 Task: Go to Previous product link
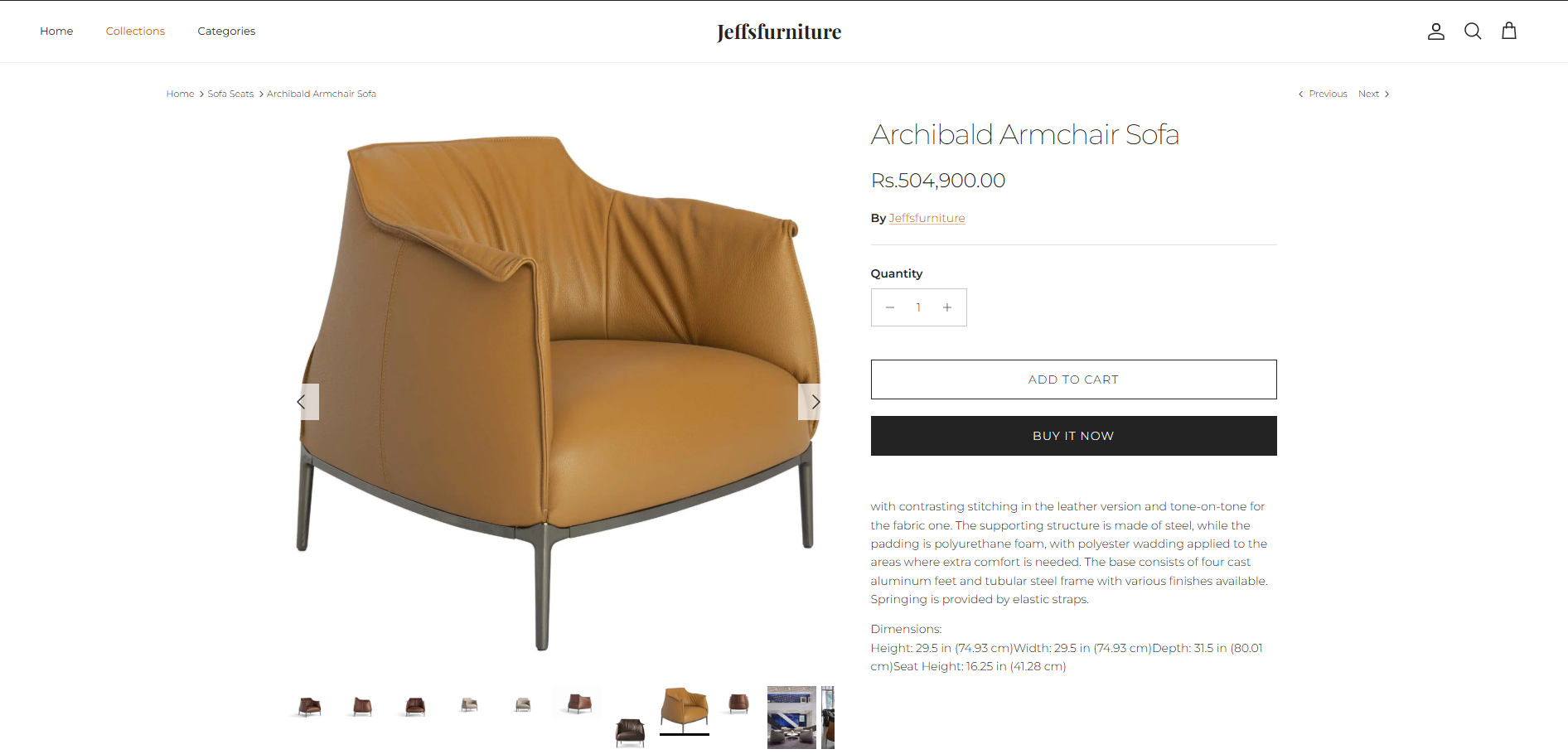(x=1323, y=94)
